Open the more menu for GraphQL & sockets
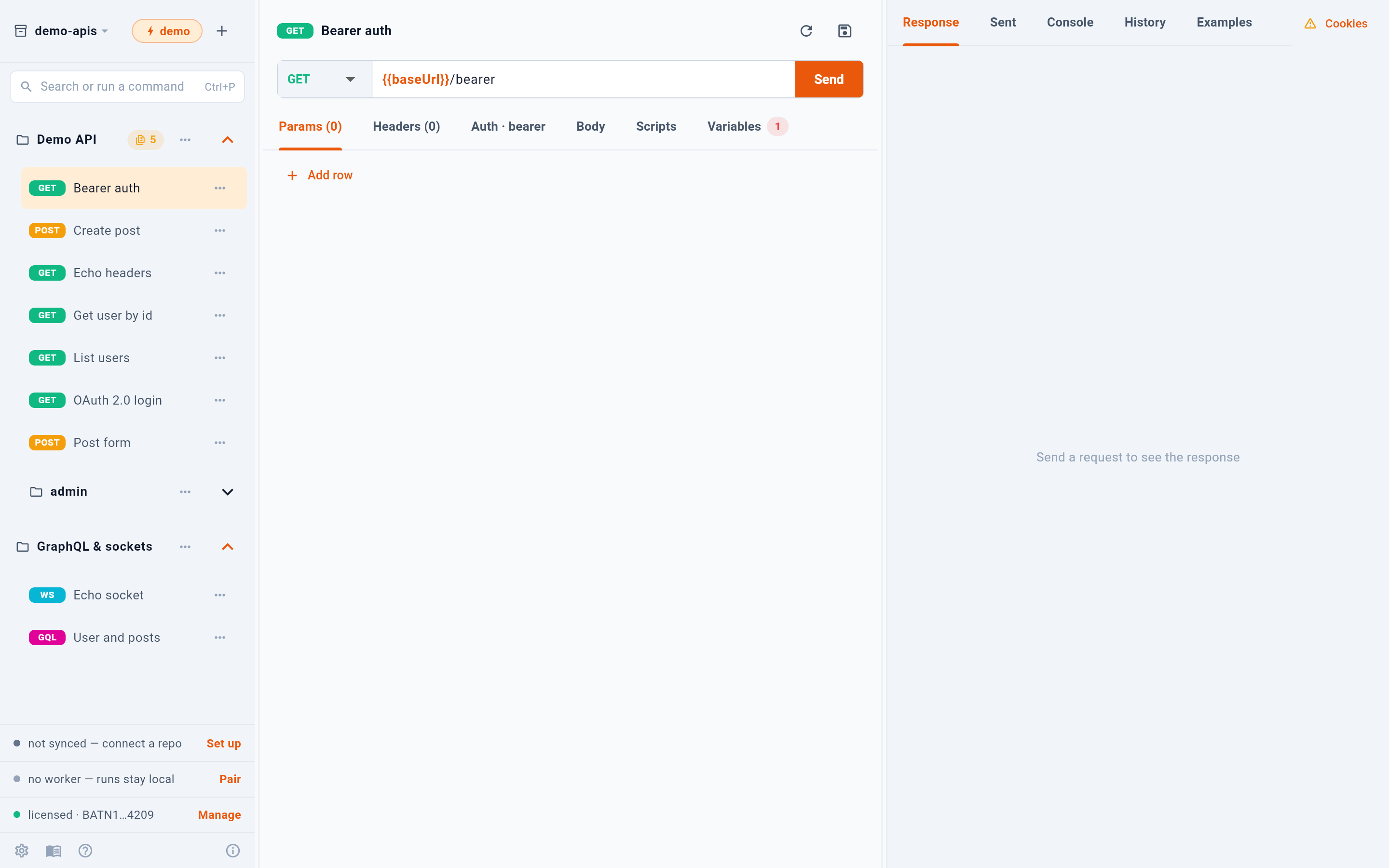Screen dimensions: 1389x868 (x=185, y=547)
